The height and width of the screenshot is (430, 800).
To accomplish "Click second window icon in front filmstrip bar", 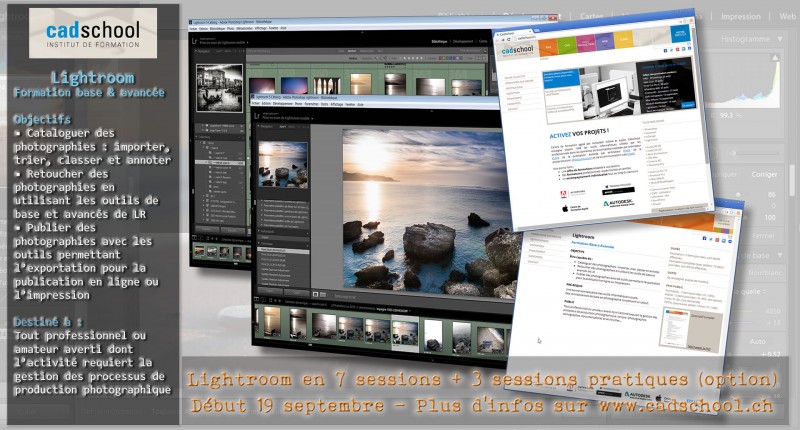I will (264, 300).
